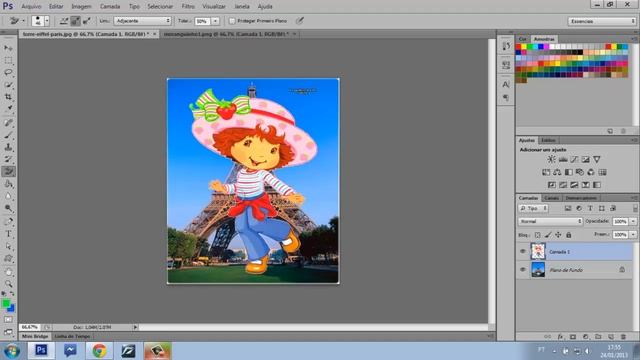Add a Gradient Map adjustment
The height and width of the screenshot is (360, 640).
[x=597, y=185]
